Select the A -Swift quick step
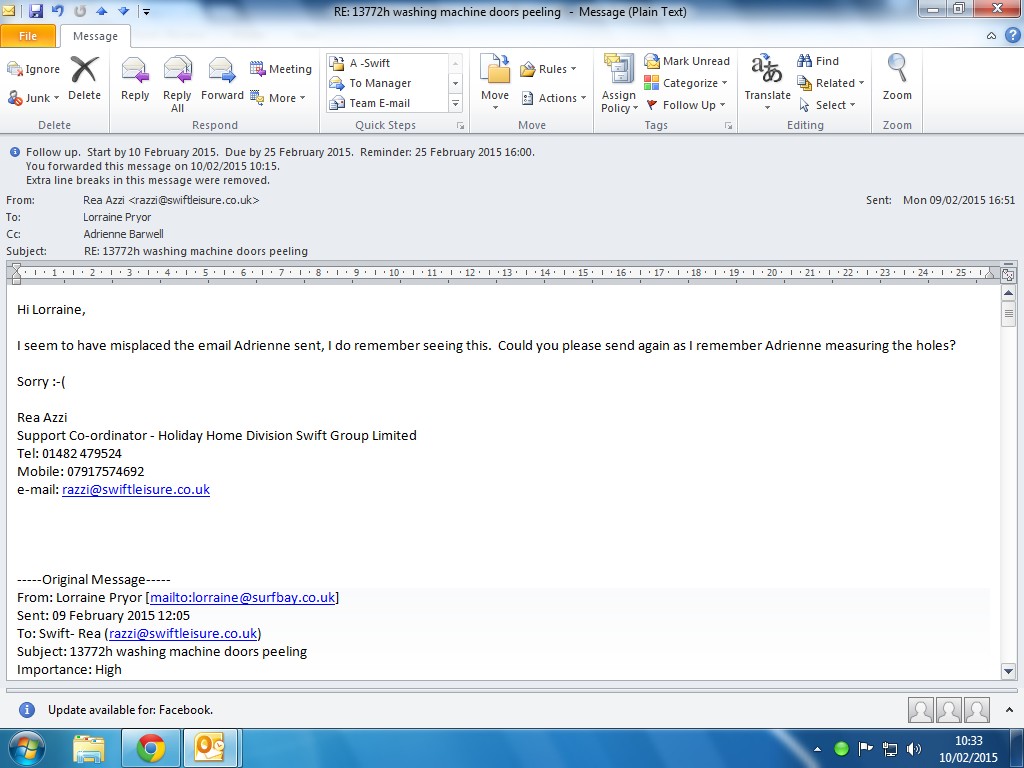Screen dimensions: 1024x768 [388, 63]
